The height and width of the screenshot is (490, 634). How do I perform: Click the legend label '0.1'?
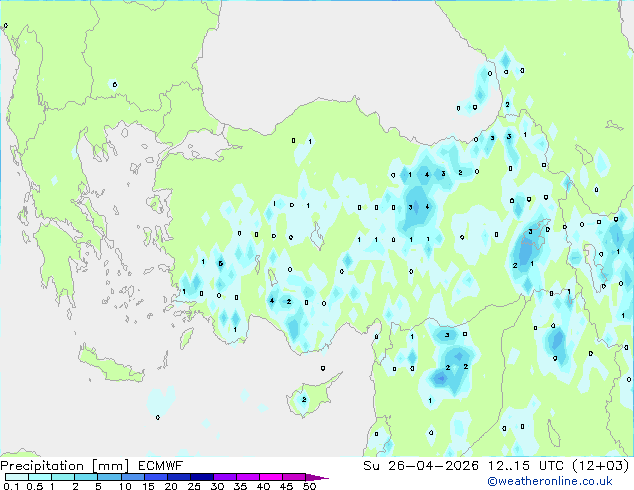coord(11,486)
